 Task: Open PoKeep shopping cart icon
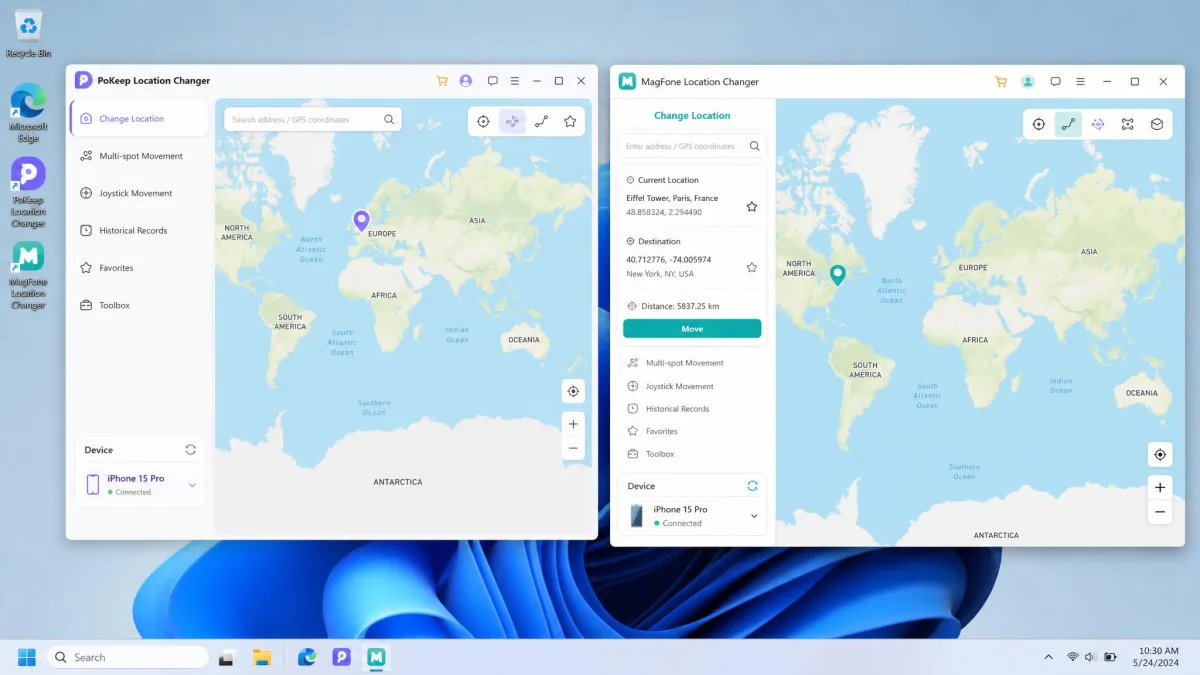click(x=442, y=81)
